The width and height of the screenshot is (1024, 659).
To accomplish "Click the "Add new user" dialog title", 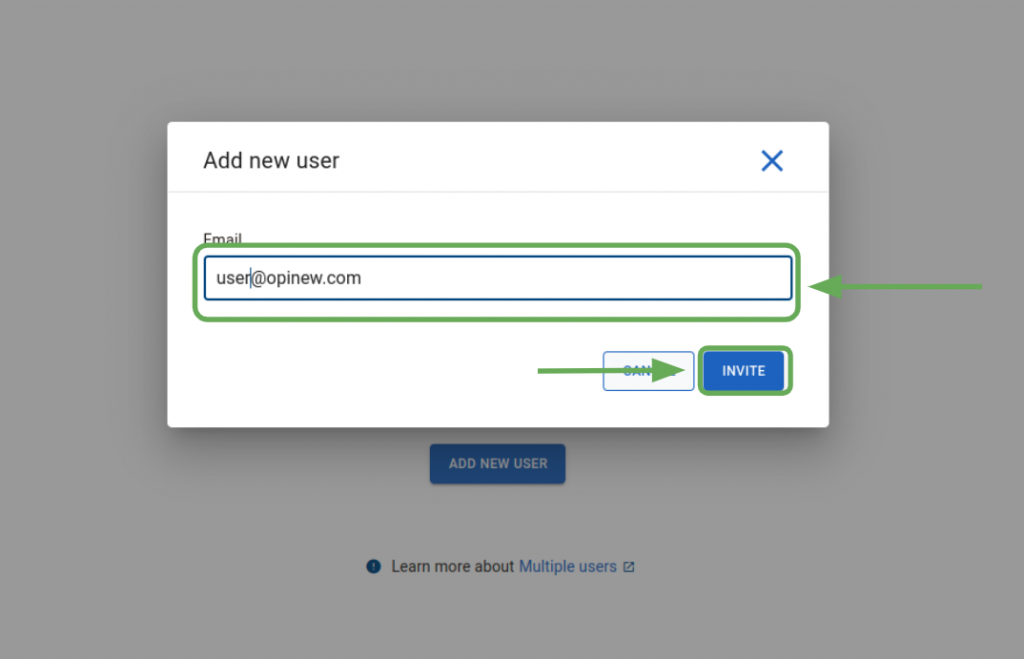I will [x=271, y=161].
